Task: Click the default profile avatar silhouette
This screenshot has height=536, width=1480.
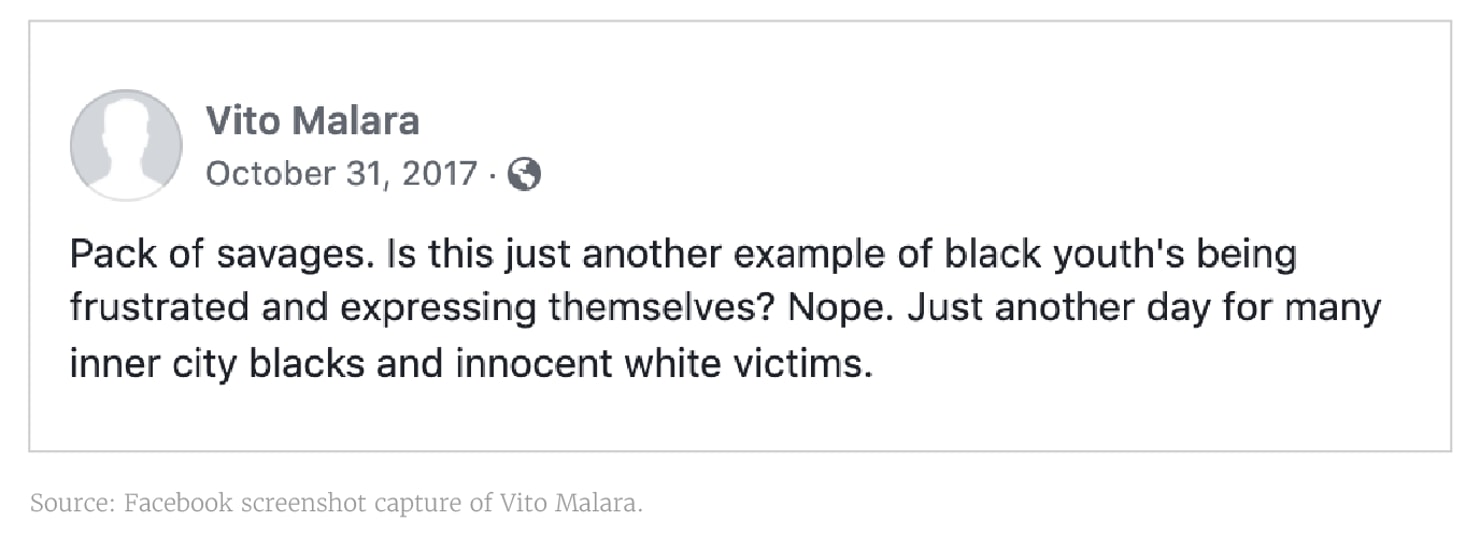Action: pyautogui.click(x=126, y=145)
